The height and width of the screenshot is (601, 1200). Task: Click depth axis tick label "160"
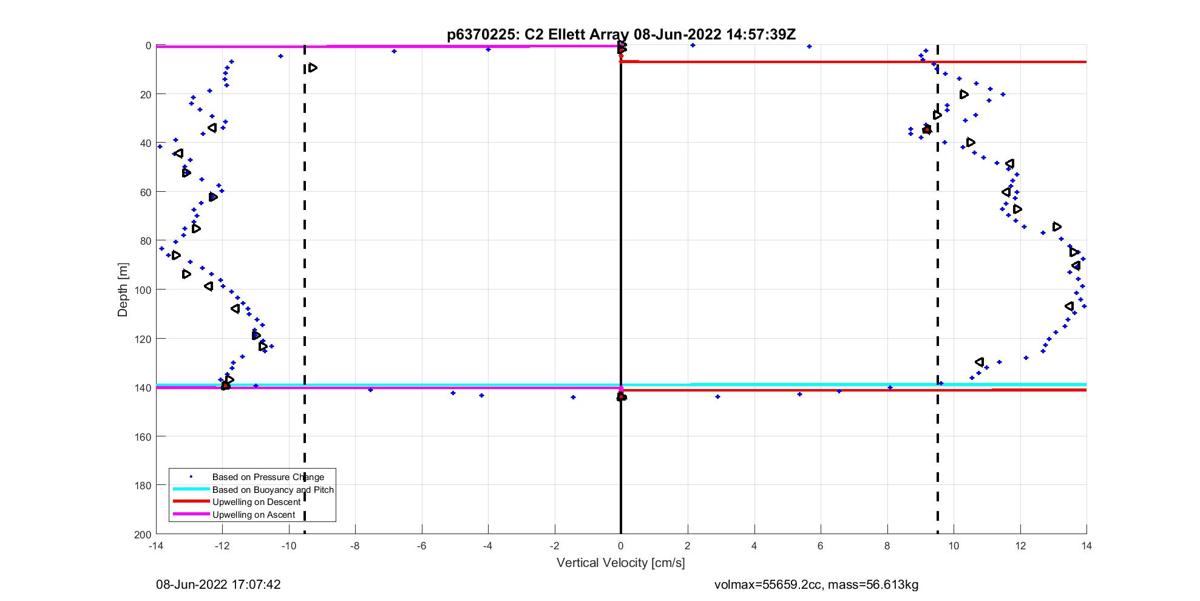coord(141,437)
